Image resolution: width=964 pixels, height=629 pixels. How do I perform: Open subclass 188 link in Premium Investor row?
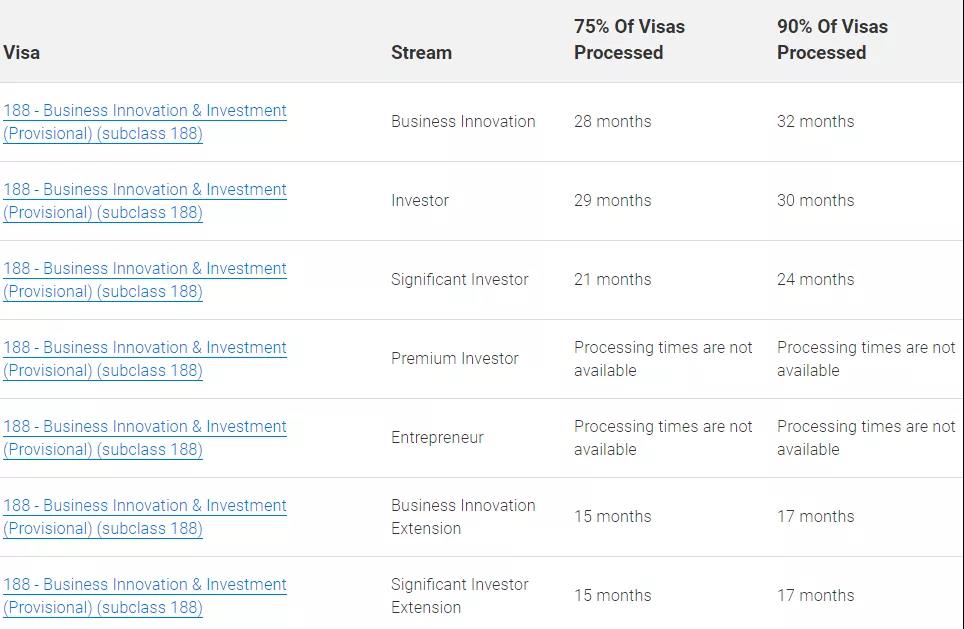click(144, 358)
